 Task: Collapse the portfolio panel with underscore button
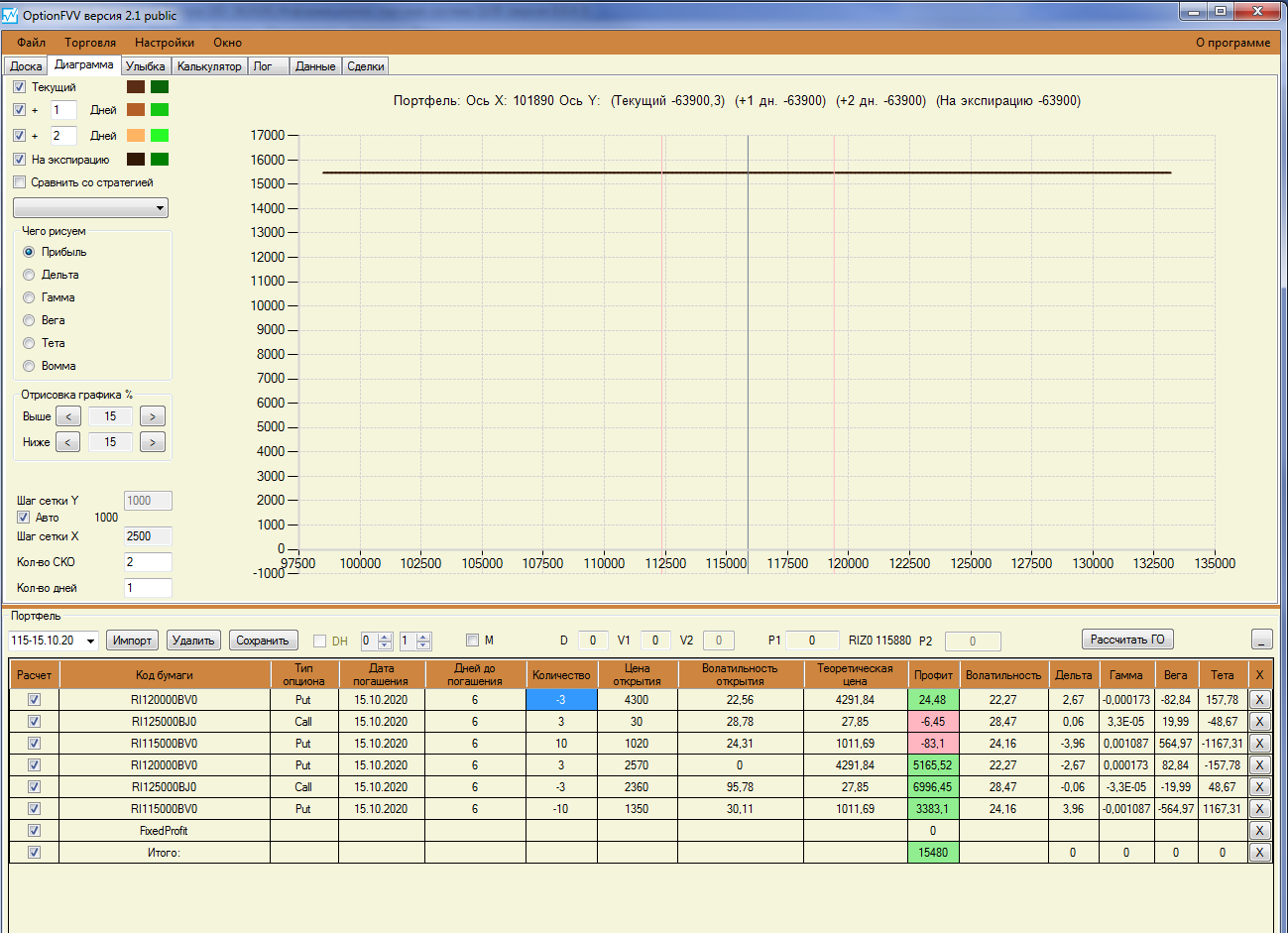click(x=1261, y=640)
